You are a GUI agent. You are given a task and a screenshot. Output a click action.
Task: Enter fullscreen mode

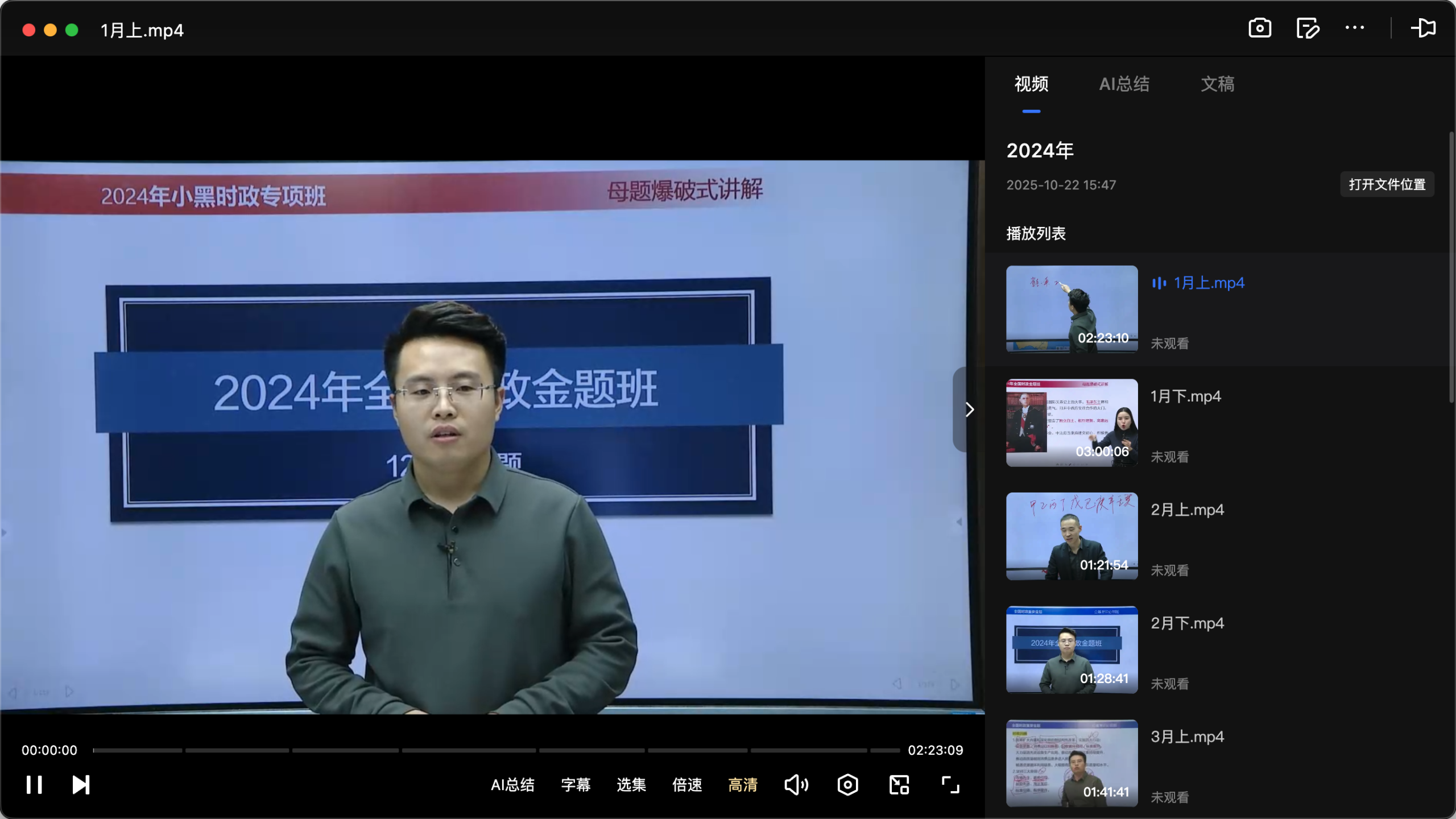[949, 784]
